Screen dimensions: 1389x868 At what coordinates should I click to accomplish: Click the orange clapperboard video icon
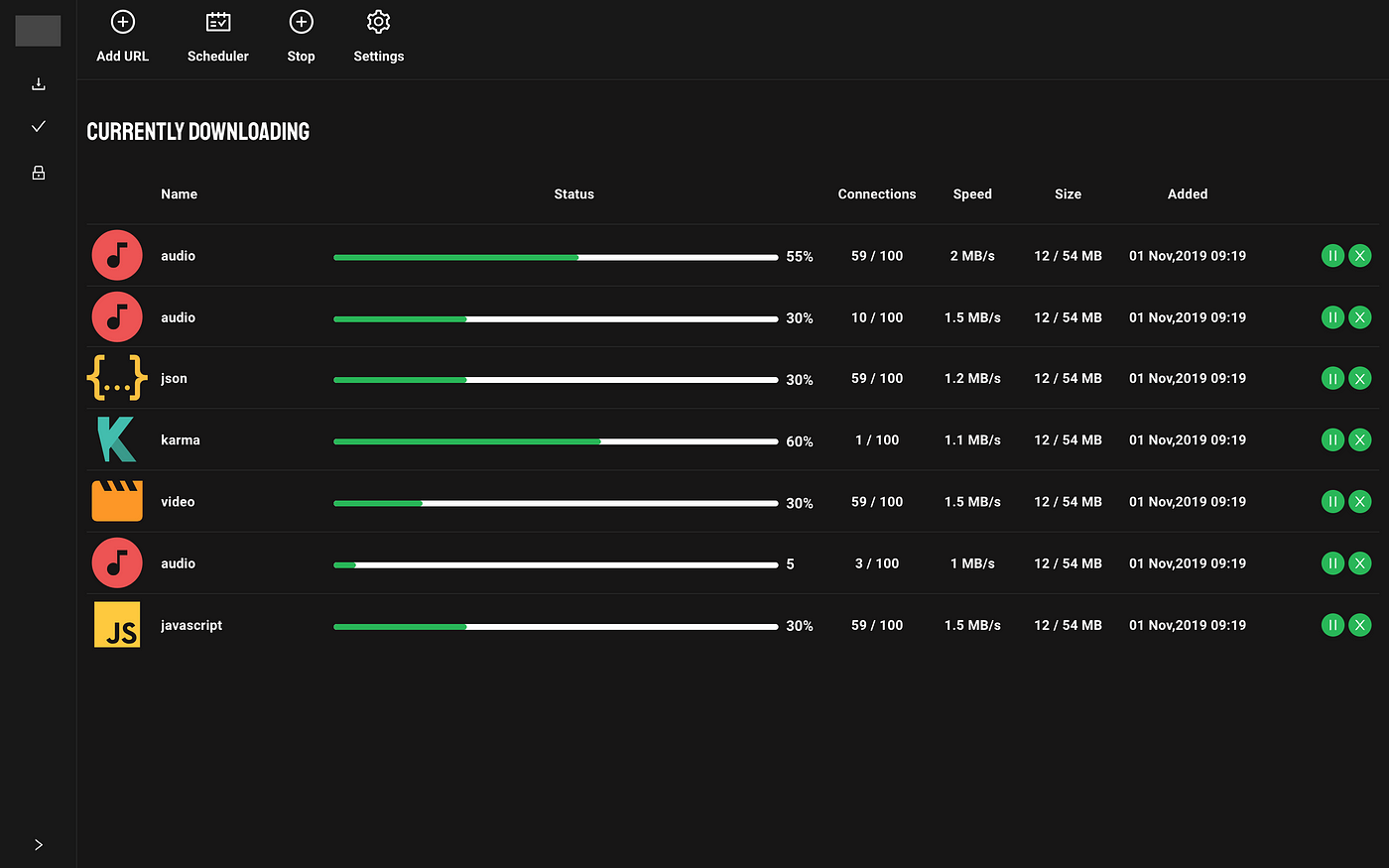click(117, 501)
